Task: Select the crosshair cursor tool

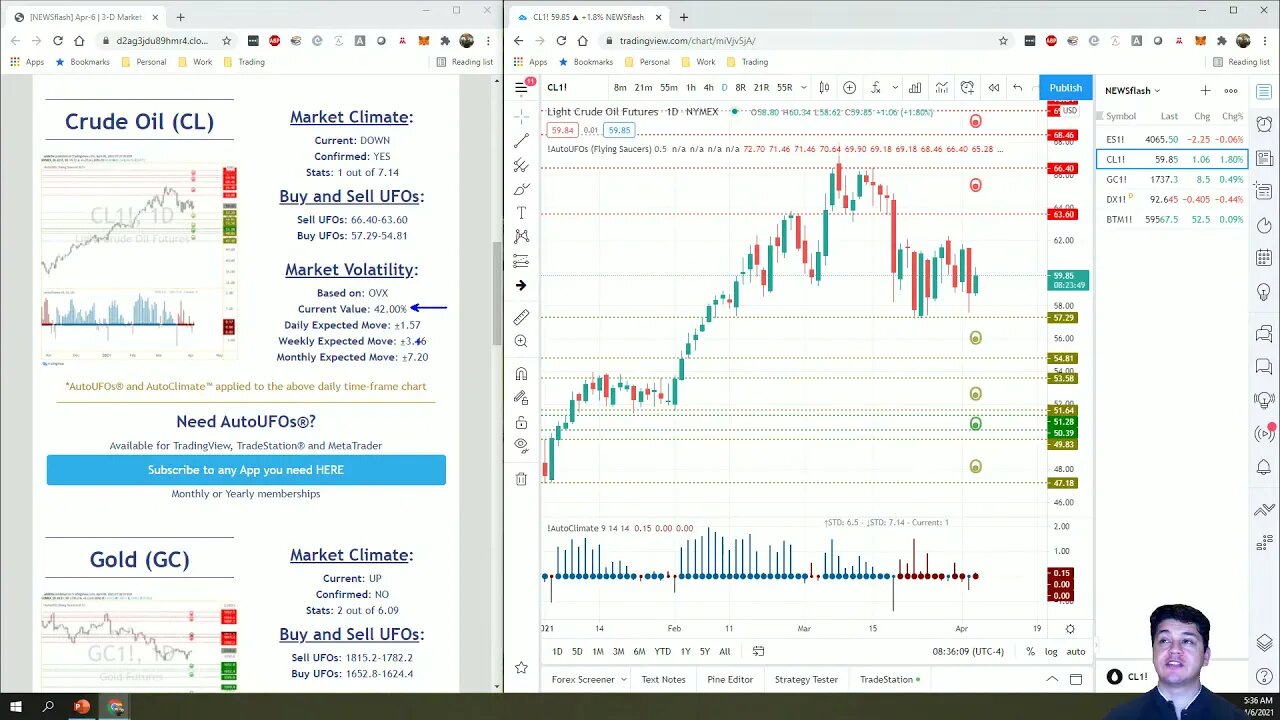Action: (x=521, y=116)
